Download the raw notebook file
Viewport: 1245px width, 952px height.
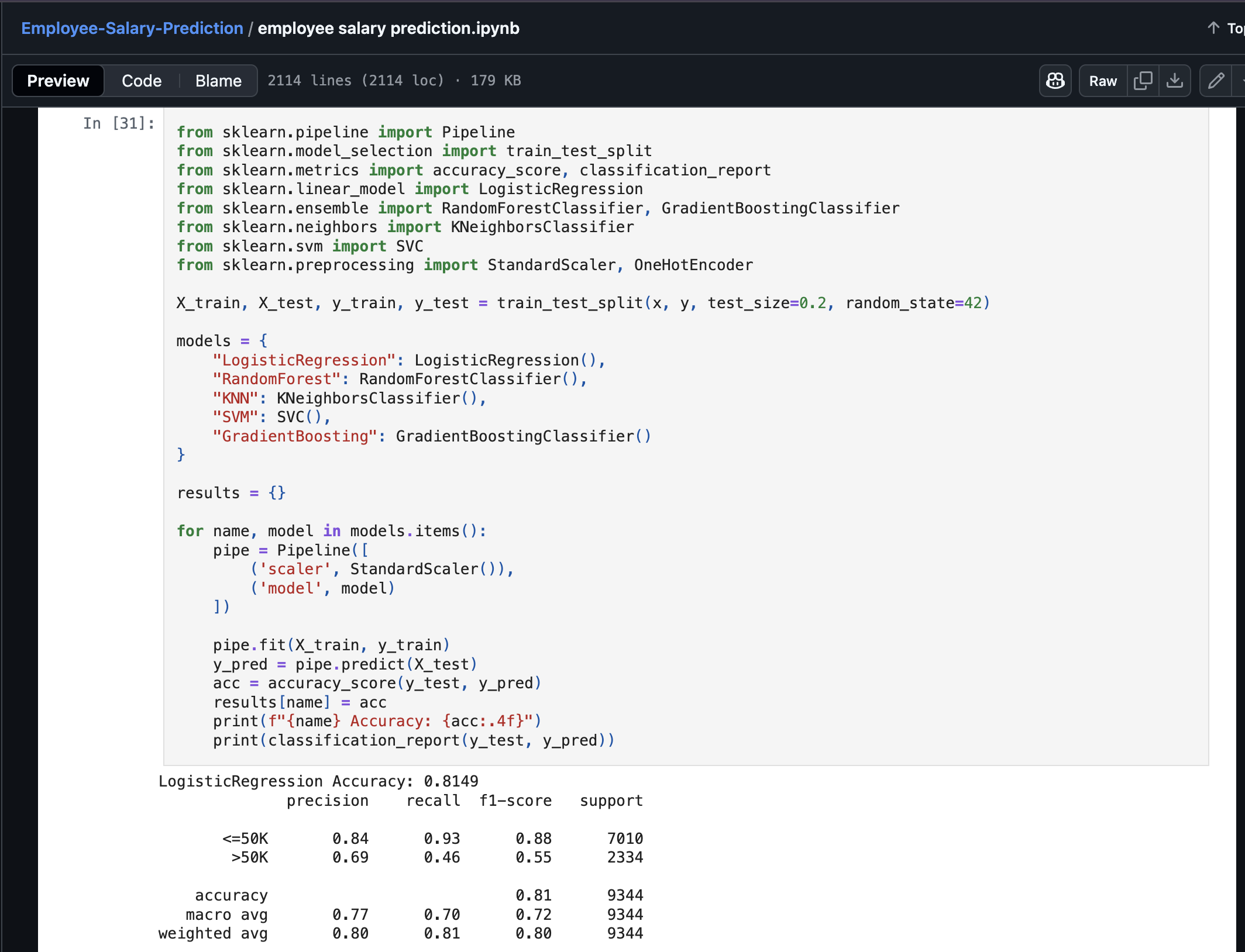[1174, 81]
